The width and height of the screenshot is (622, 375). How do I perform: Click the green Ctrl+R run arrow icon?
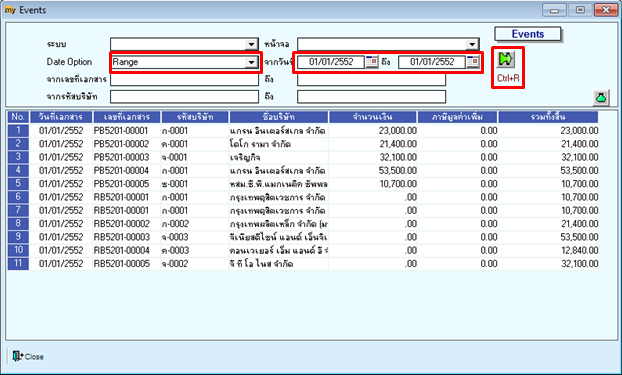(x=506, y=59)
